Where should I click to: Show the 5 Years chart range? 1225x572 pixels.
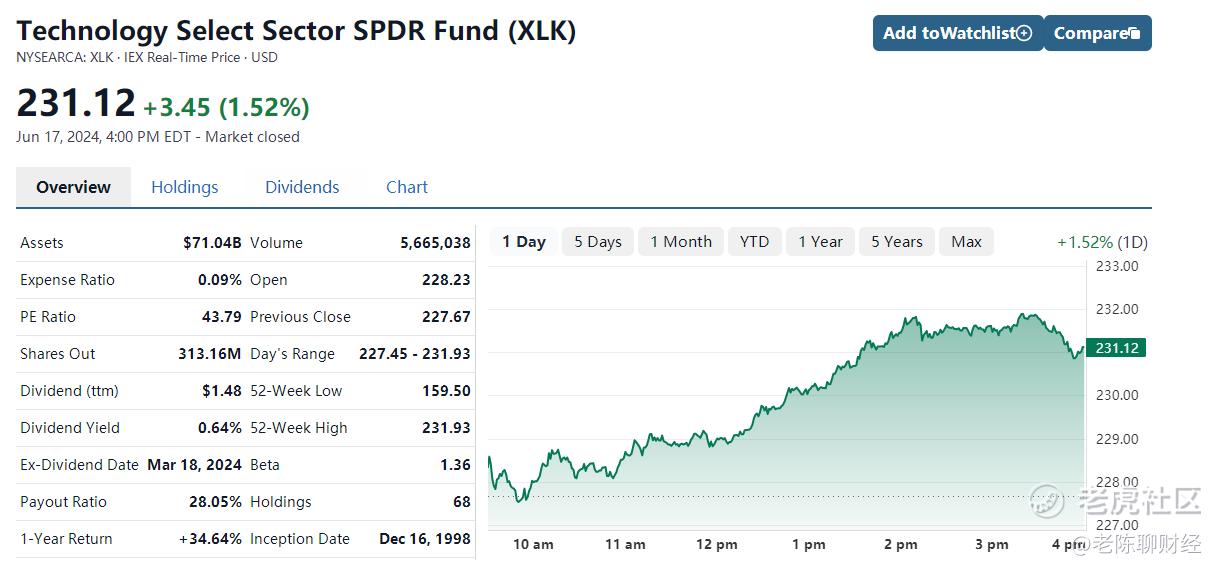pyautogui.click(x=897, y=241)
